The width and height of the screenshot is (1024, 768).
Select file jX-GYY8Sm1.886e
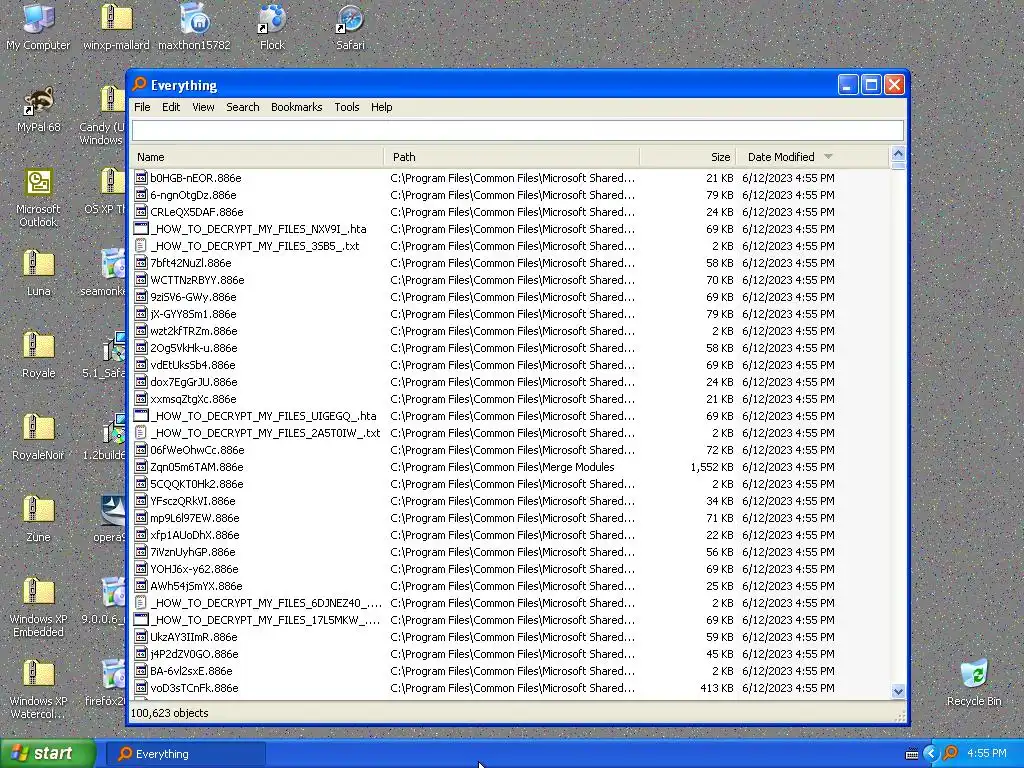coord(193,313)
